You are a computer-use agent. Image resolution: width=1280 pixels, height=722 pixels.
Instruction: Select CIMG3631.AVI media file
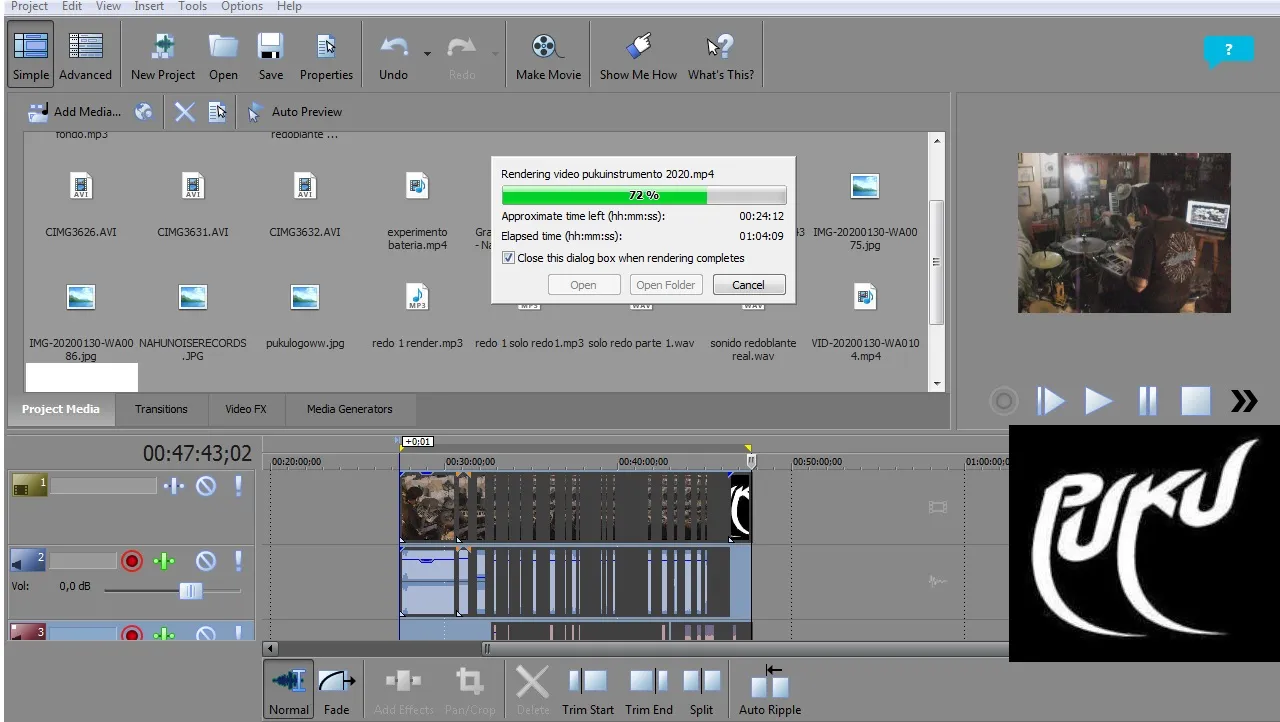point(193,205)
